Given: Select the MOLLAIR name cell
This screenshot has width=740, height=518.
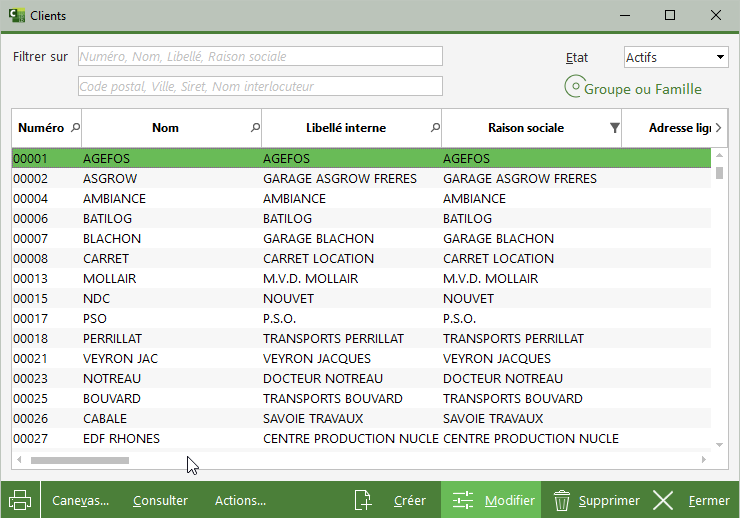Looking at the screenshot, I should pyautogui.click(x=109, y=278).
